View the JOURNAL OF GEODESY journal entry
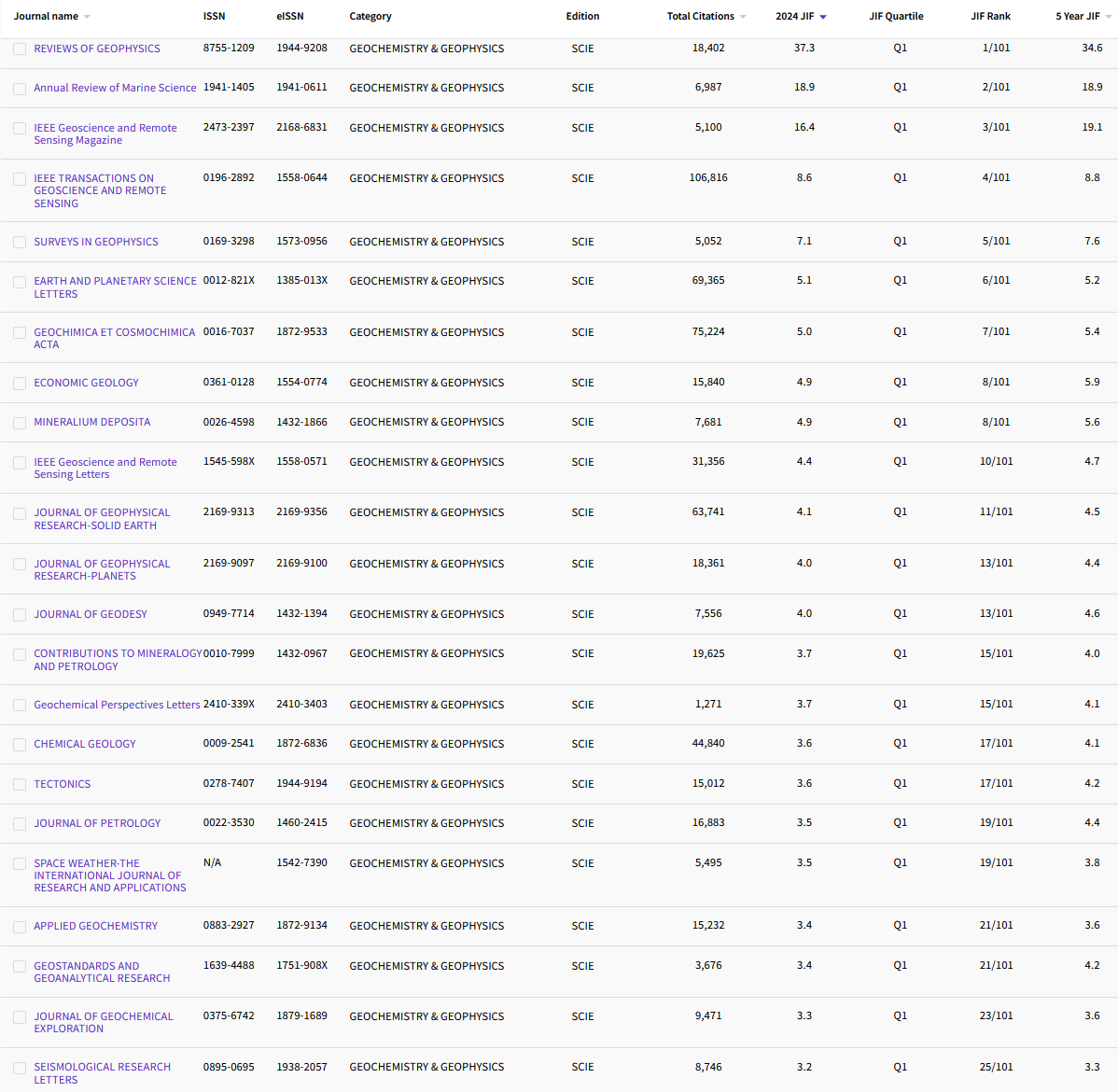 click(x=91, y=614)
